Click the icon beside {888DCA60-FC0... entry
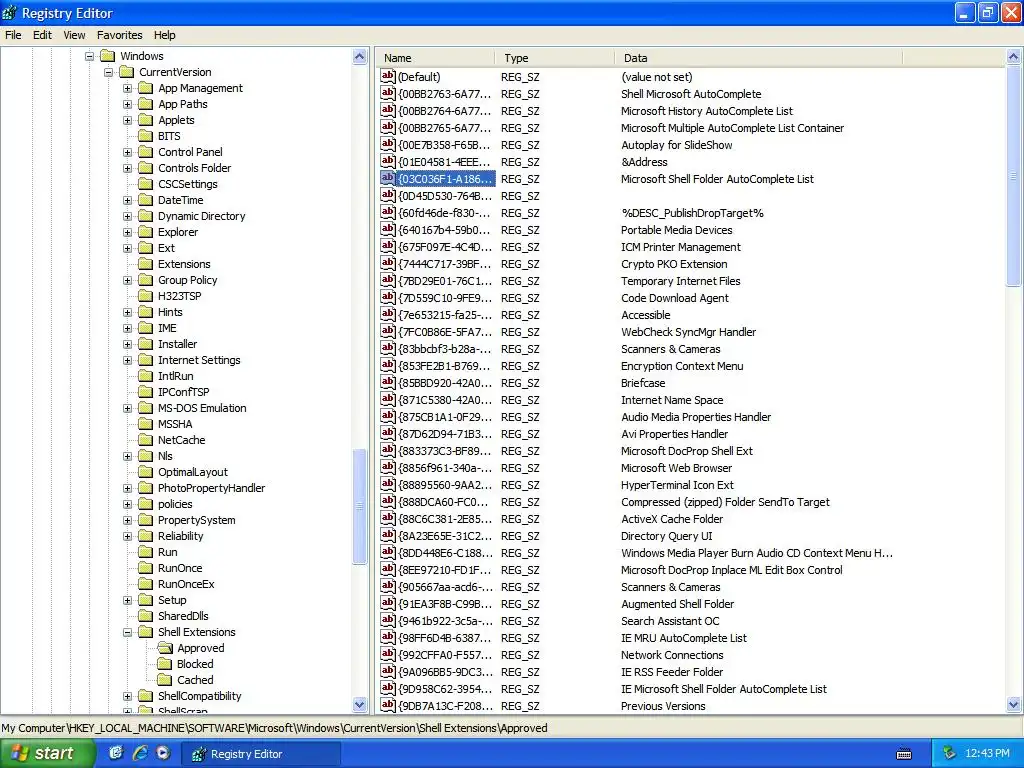This screenshot has height=768, width=1024. pyautogui.click(x=388, y=501)
